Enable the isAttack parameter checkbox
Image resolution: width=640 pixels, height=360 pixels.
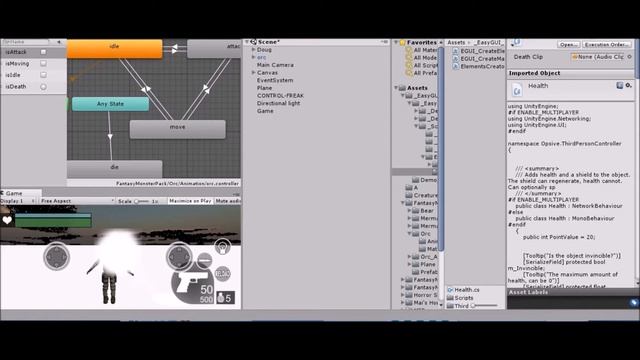pyautogui.click(x=43, y=52)
